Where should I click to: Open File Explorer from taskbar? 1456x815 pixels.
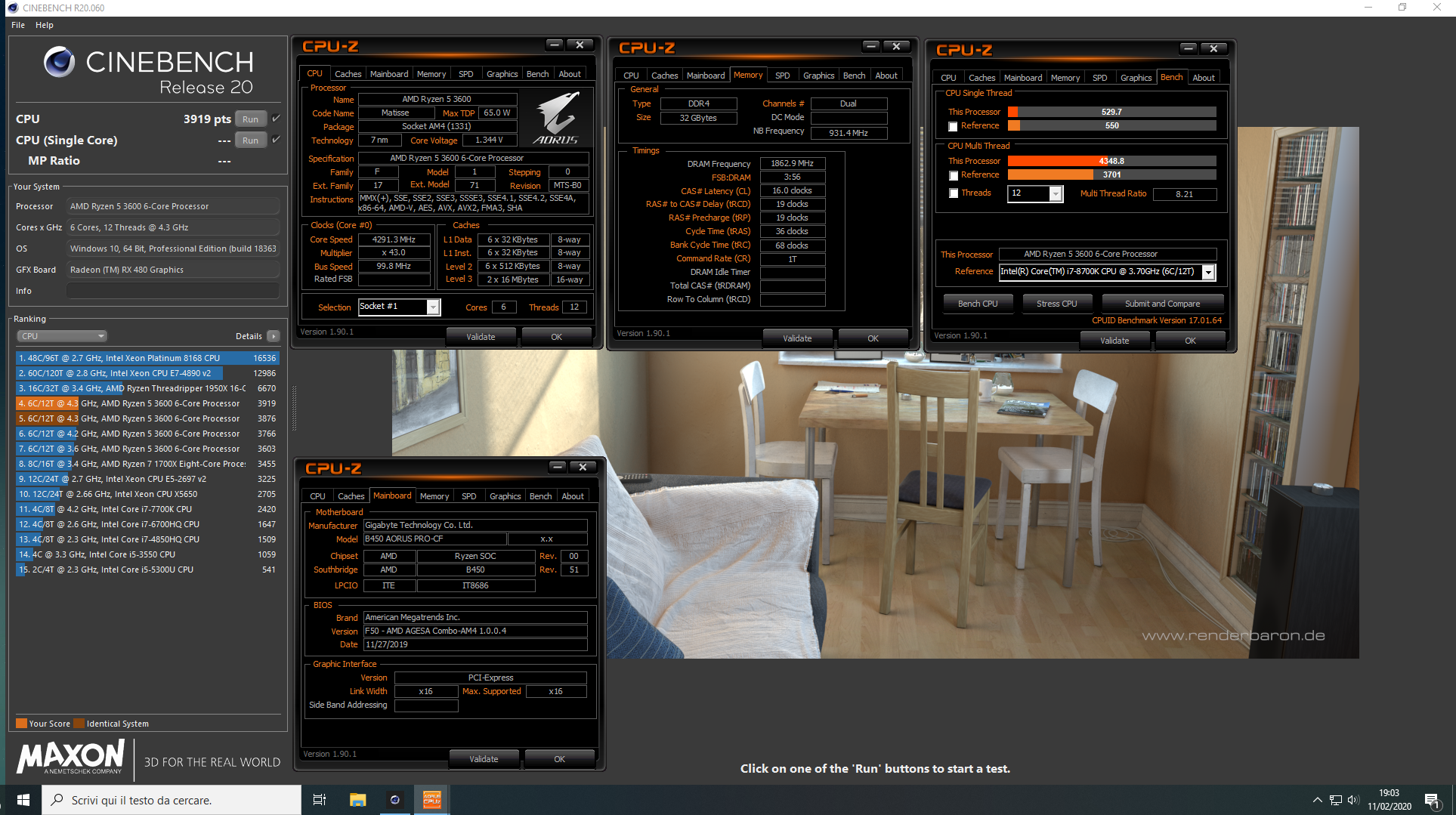coord(357,800)
